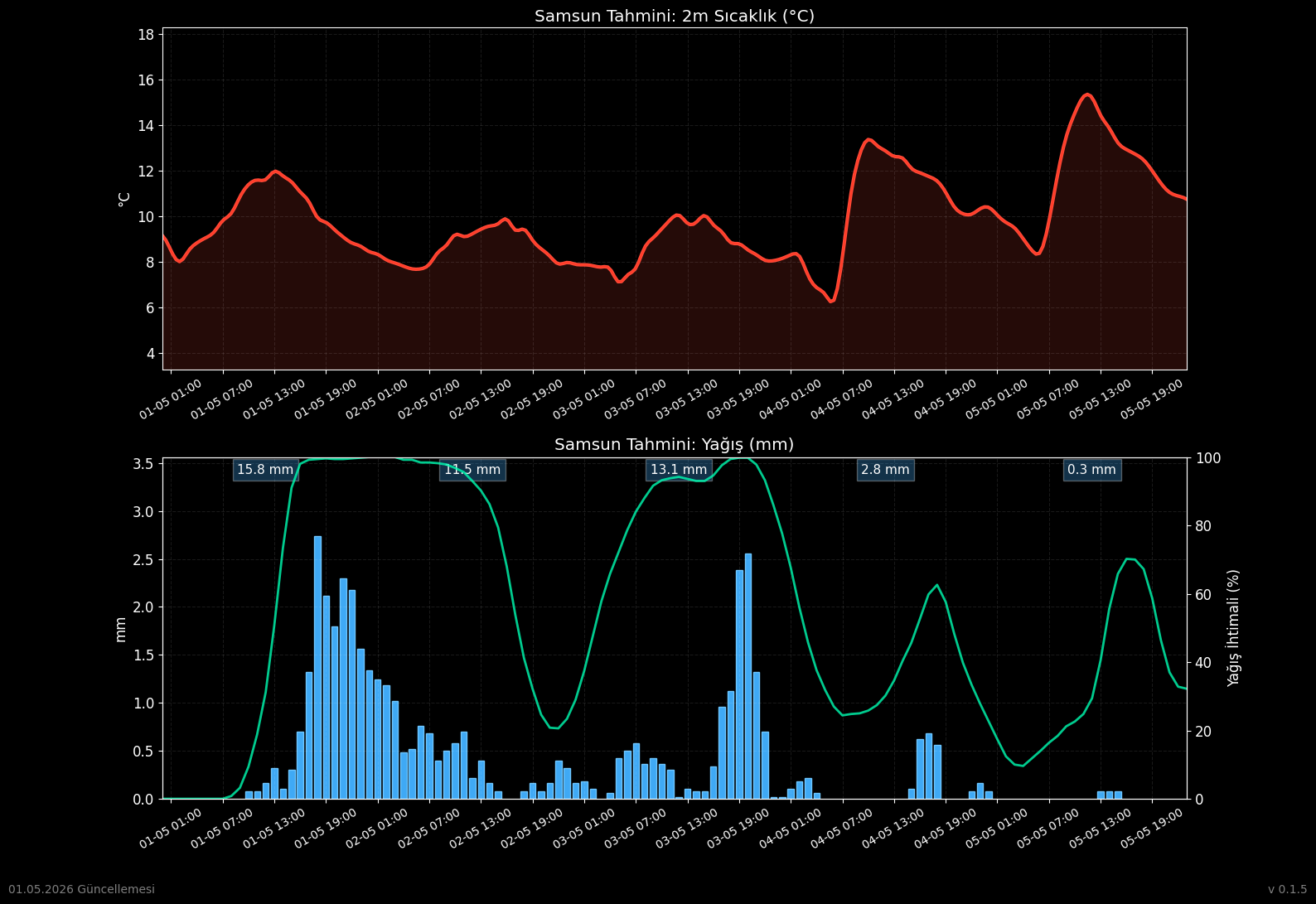This screenshot has height=904, width=1316.
Task: Click the 05-05 temperature peak above 15°C
Action: coord(1087,94)
